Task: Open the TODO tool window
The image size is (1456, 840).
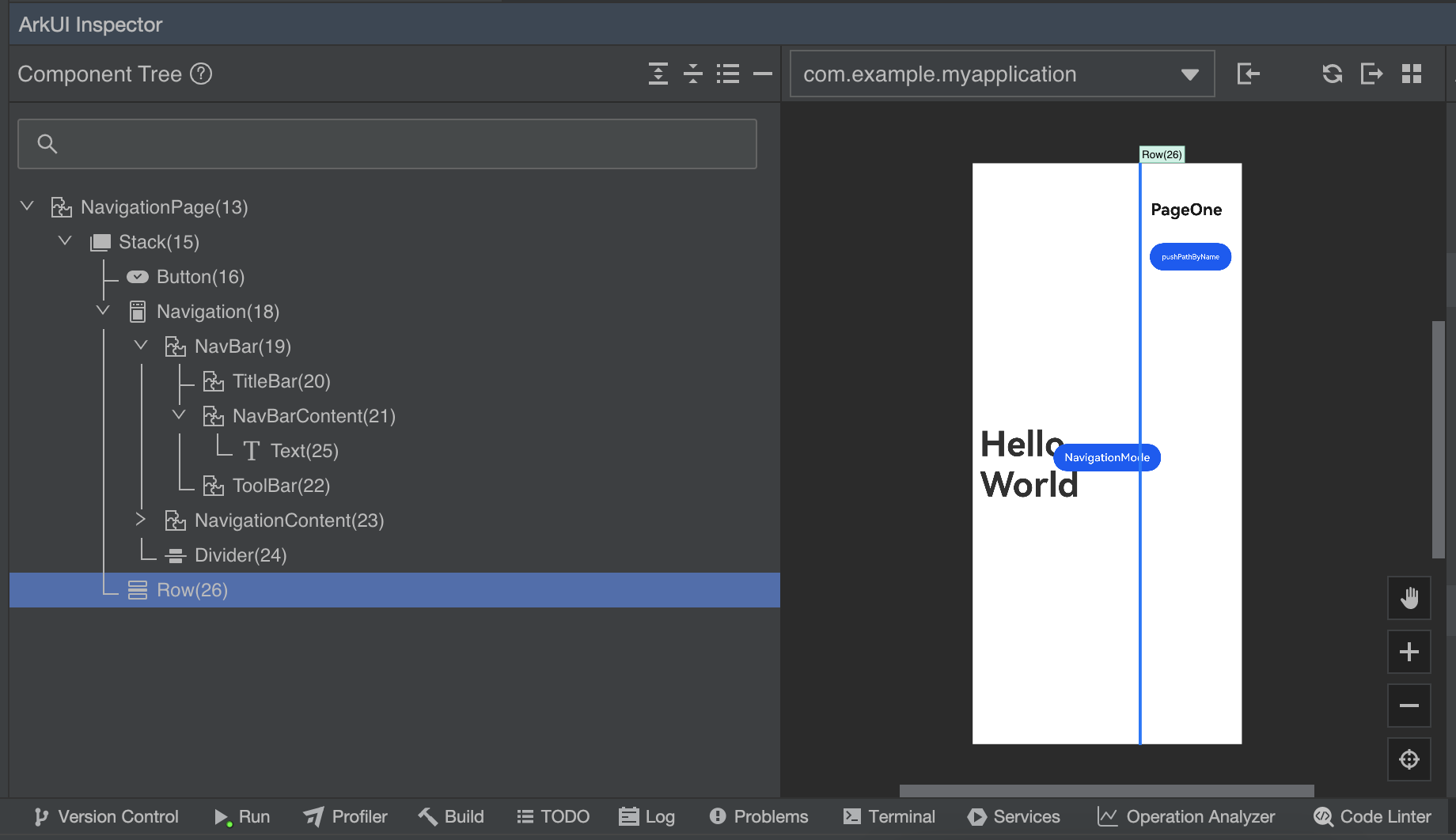Action: click(553, 816)
